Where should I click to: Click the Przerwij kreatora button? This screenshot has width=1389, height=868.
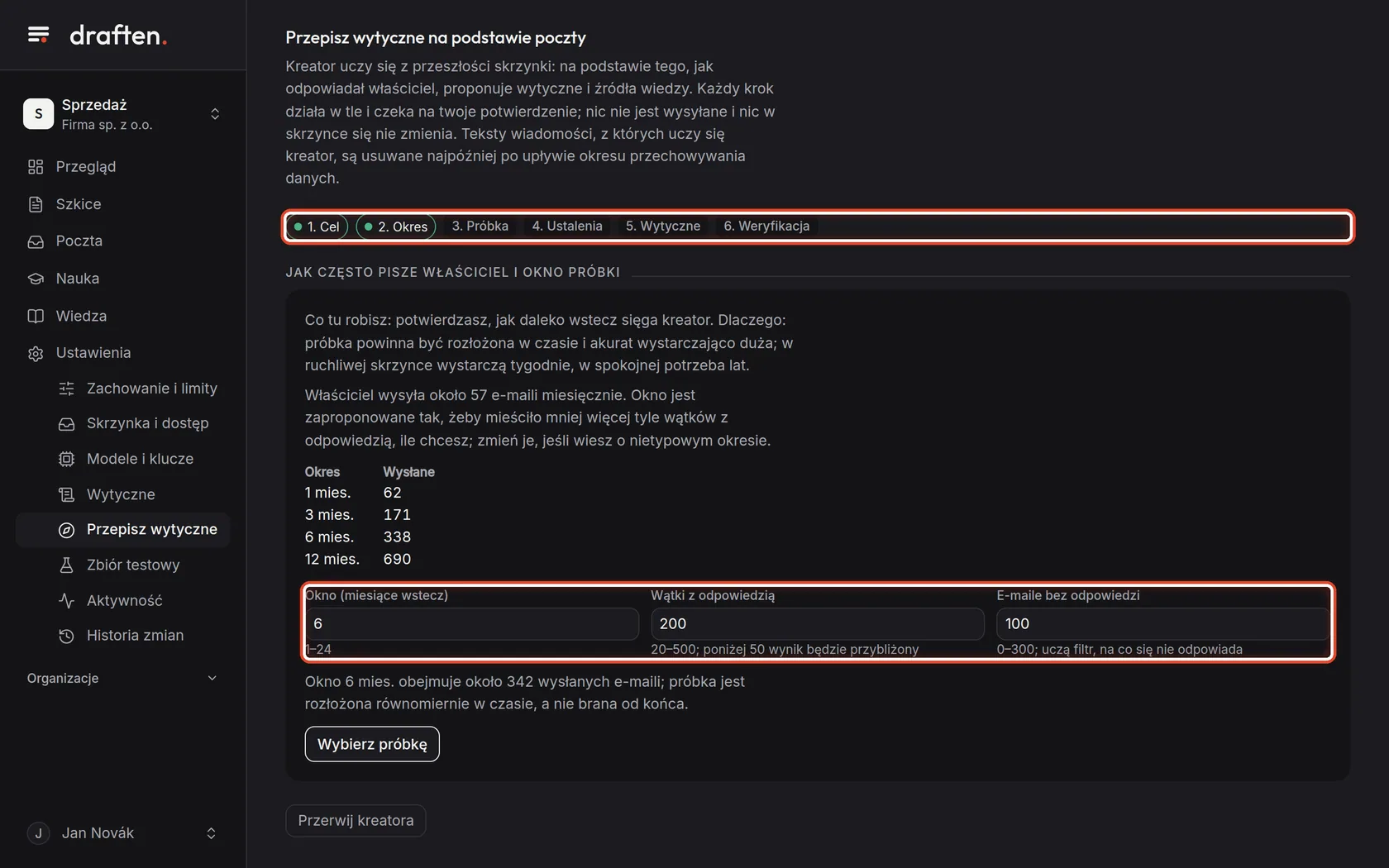pyautogui.click(x=356, y=821)
